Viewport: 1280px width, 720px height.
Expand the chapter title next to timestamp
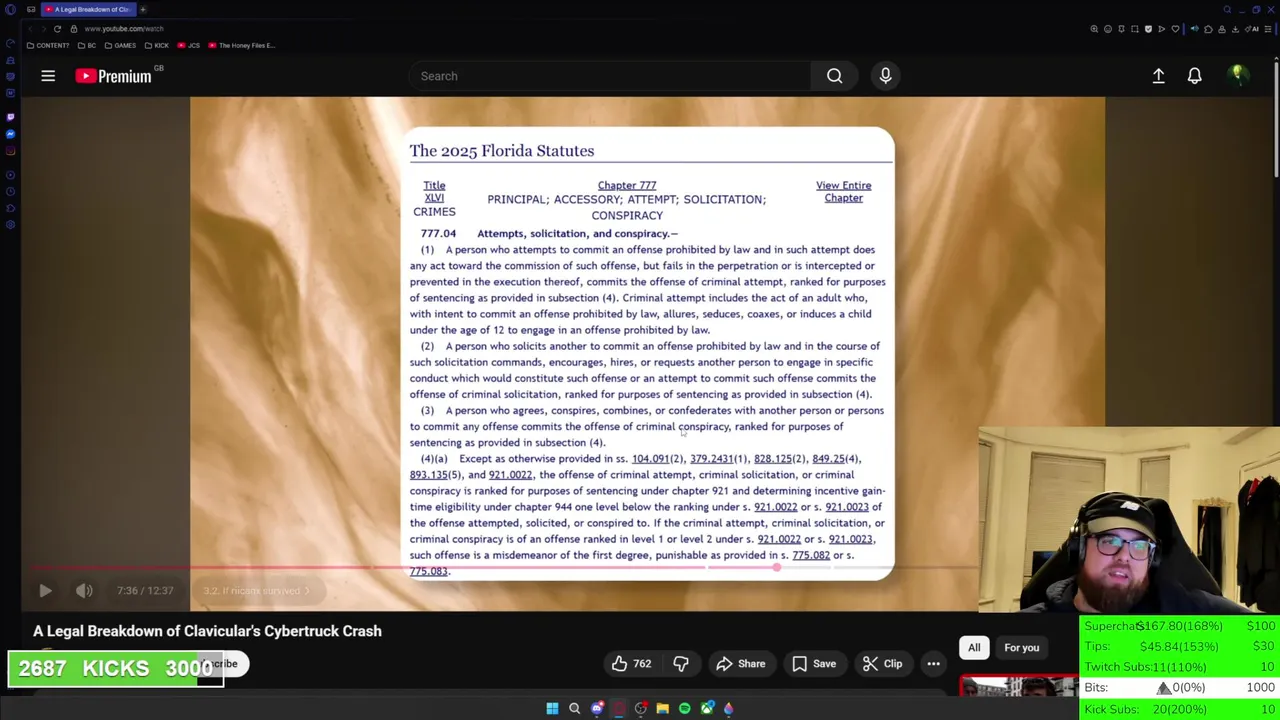pos(258,591)
